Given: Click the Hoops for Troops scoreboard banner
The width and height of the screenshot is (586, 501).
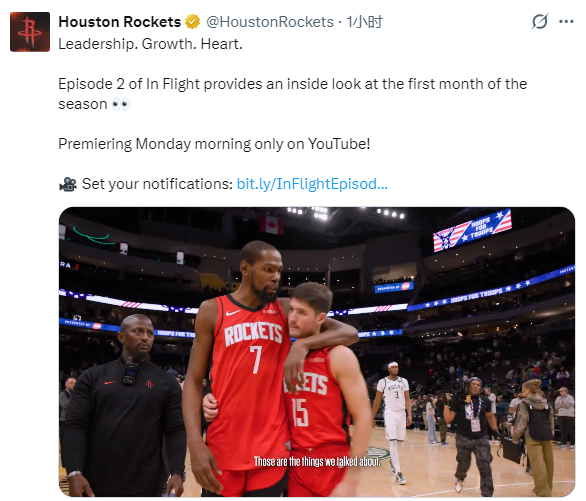Looking at the screenshot, I should pos(472,230).
